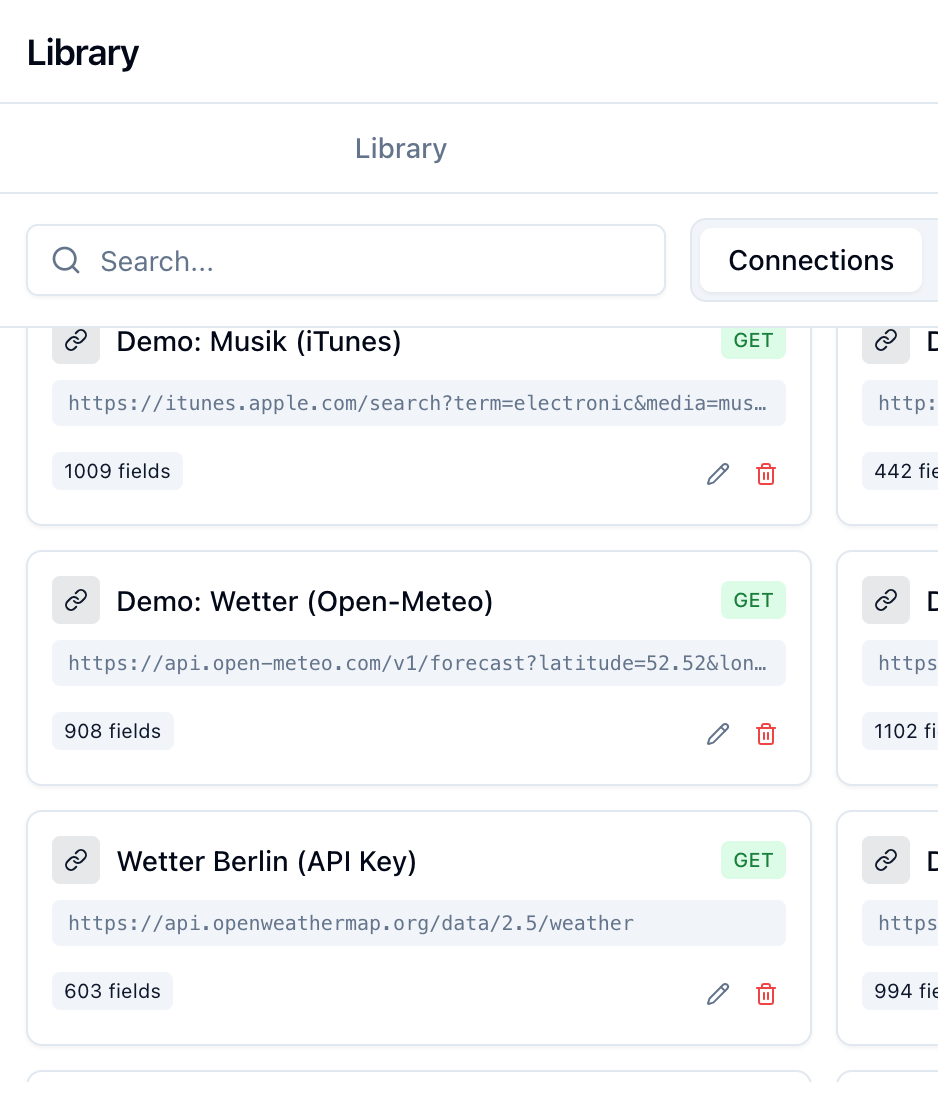Click the GET badge on Wetter Berlin
Image resolution: width=938 pixels, height=1114 pixels.
pyautogui.click(x=753, y=860)
